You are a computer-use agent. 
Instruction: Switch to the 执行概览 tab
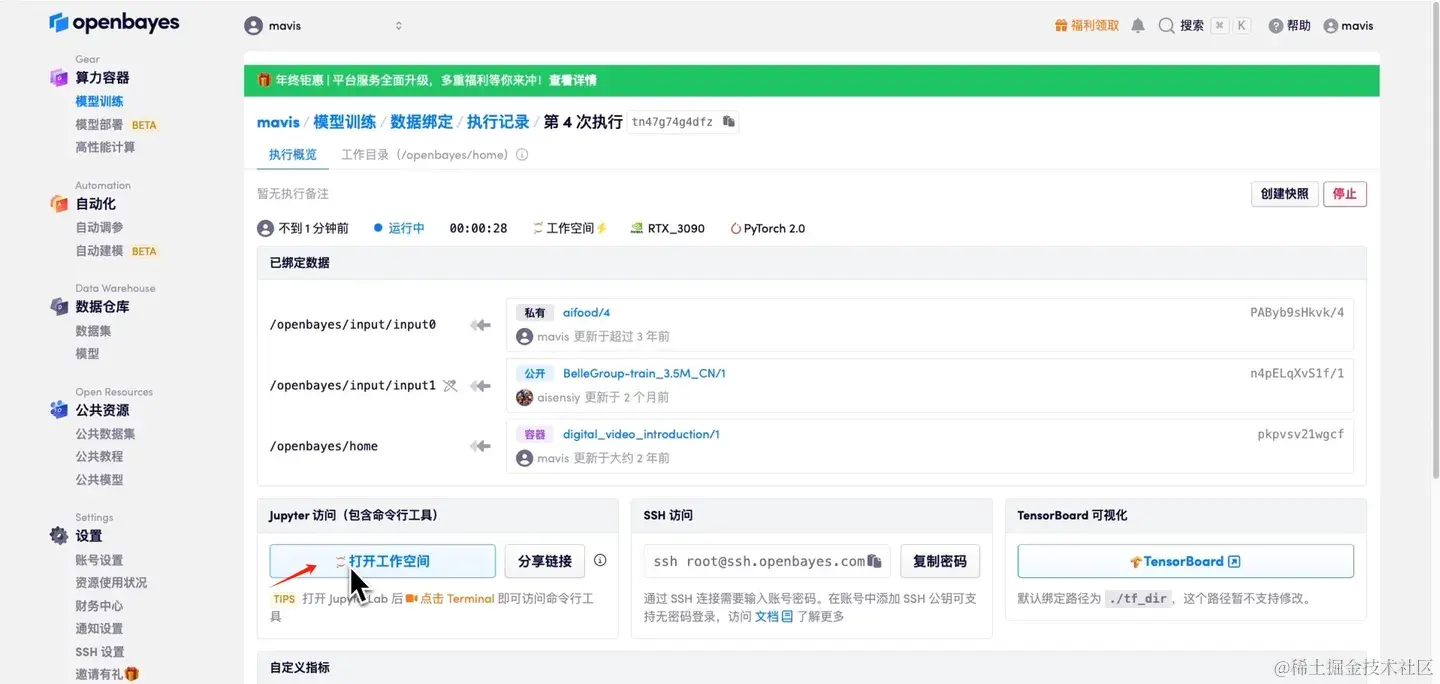pyautogui.click(x=293, y=155)
